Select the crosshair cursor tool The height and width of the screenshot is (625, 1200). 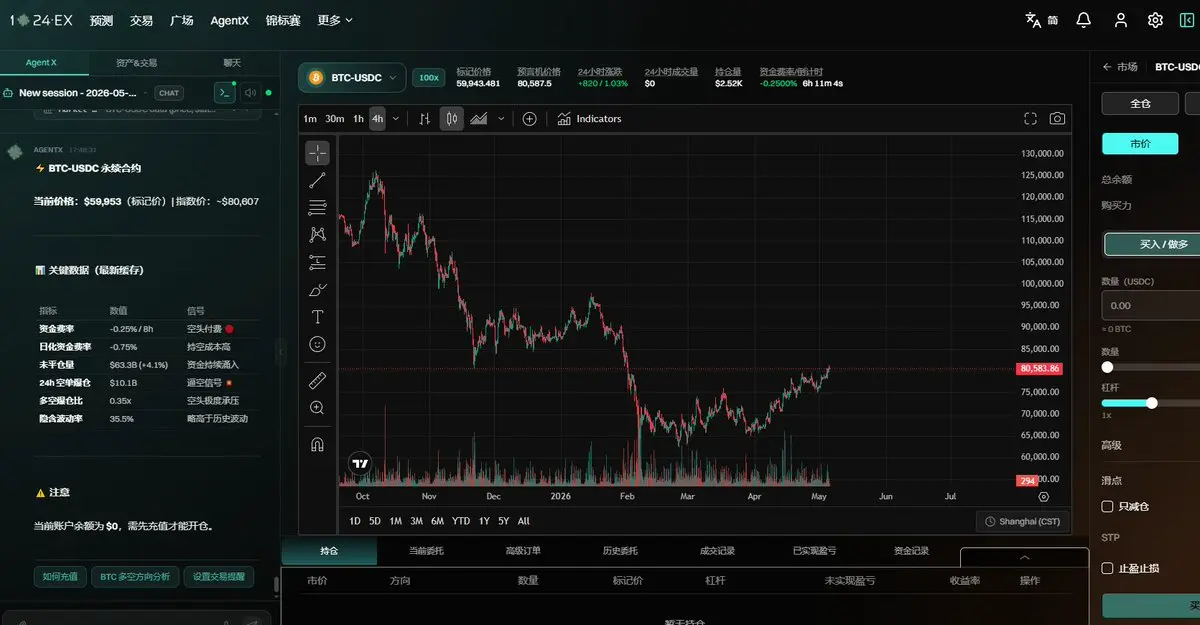(317, 153)
